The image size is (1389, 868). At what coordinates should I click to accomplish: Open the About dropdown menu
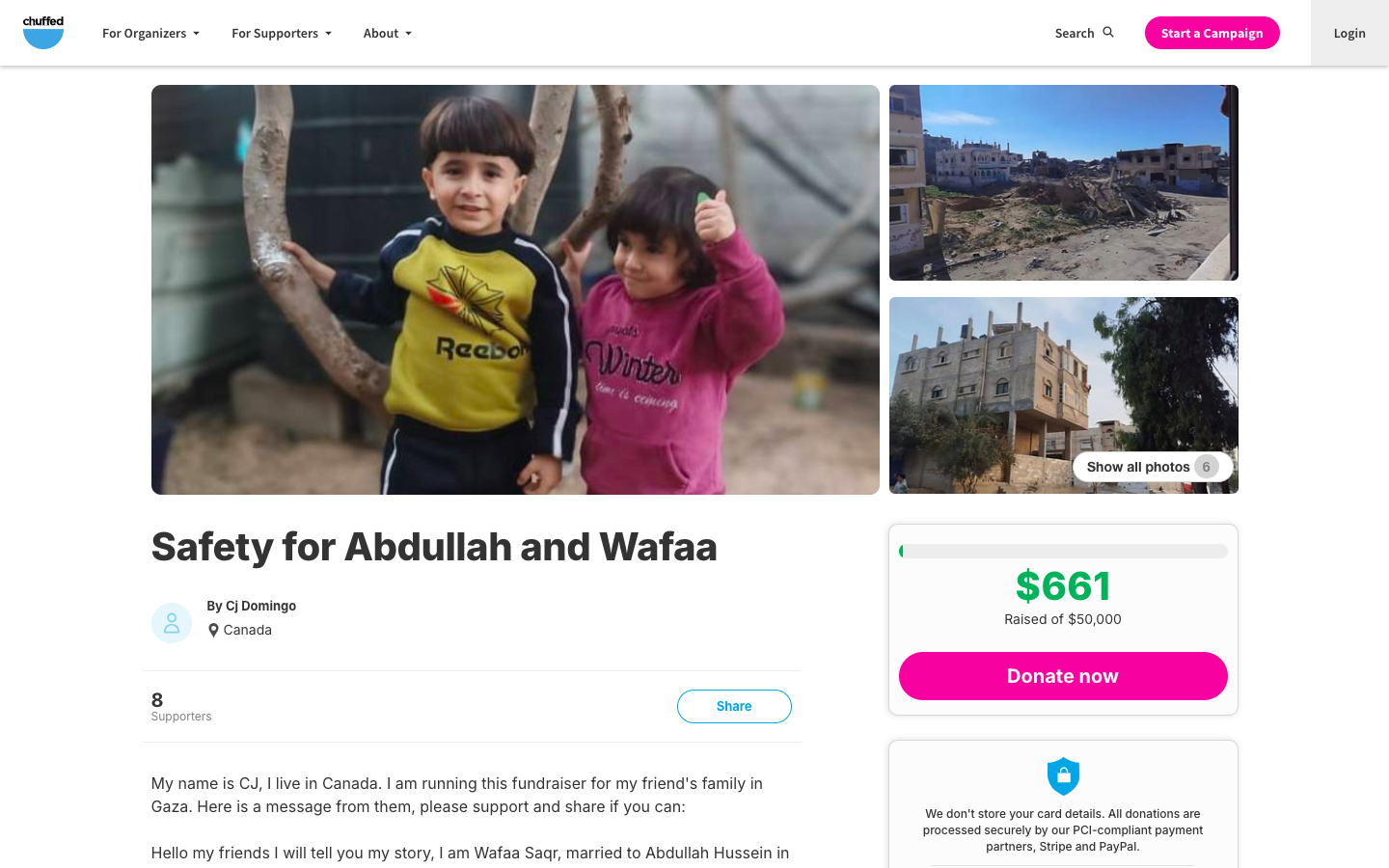(x=388, y=33)
